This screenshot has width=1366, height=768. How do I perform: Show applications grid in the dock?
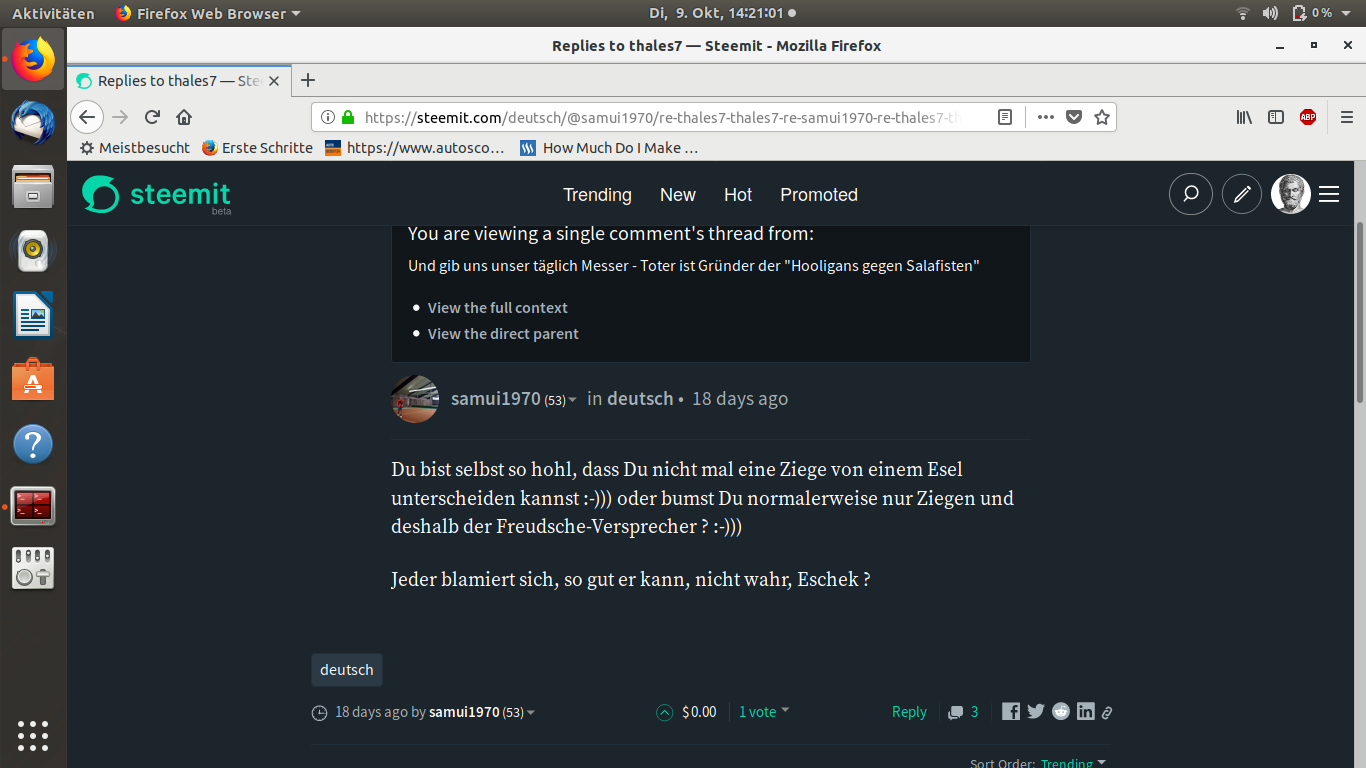point(33,735)
